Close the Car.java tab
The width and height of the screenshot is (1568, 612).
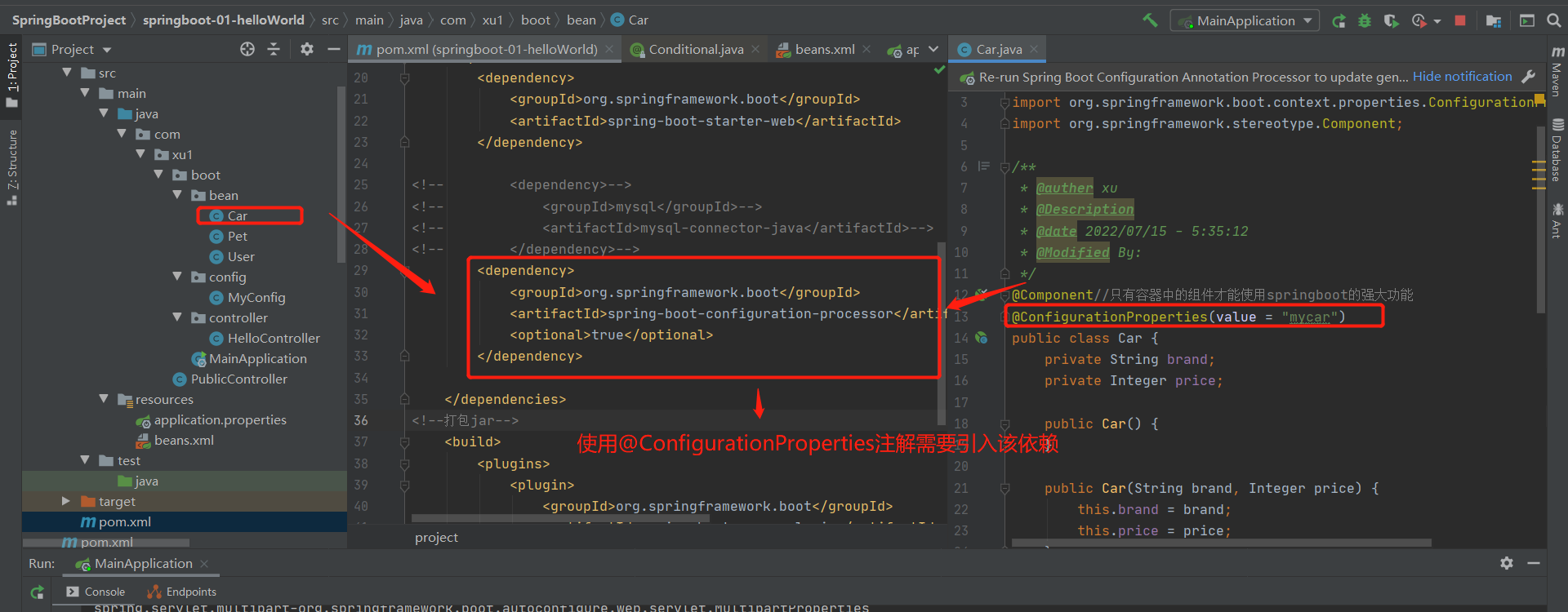click(1034, 49)
